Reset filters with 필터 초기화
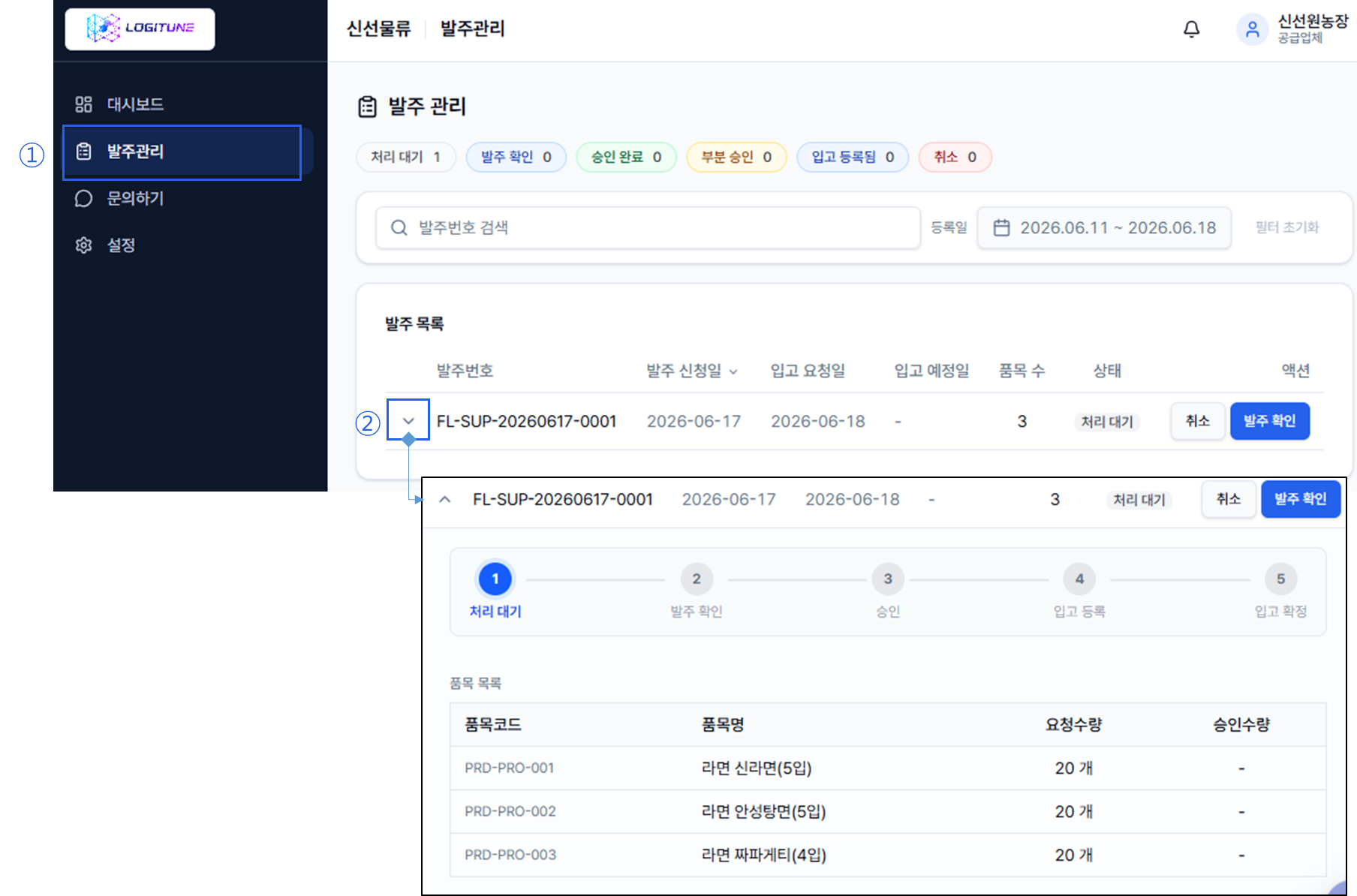 (x=1287, y=227)
